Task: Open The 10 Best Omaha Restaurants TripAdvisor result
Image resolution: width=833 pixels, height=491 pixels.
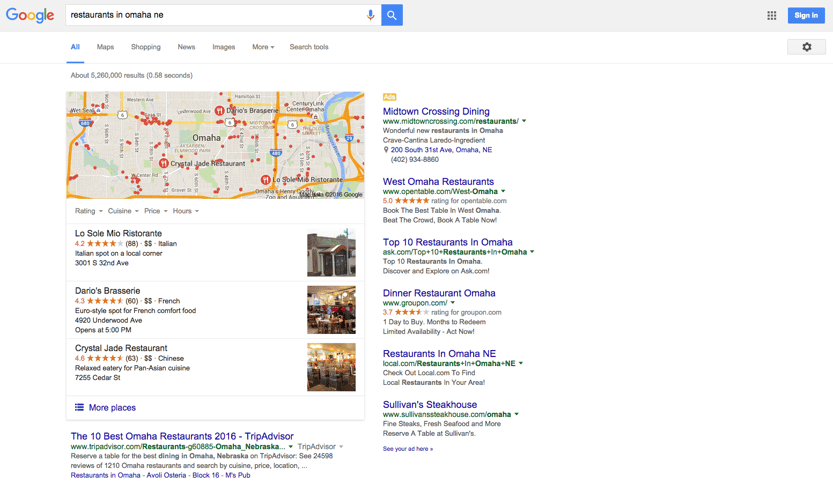Action: point(182,436)
